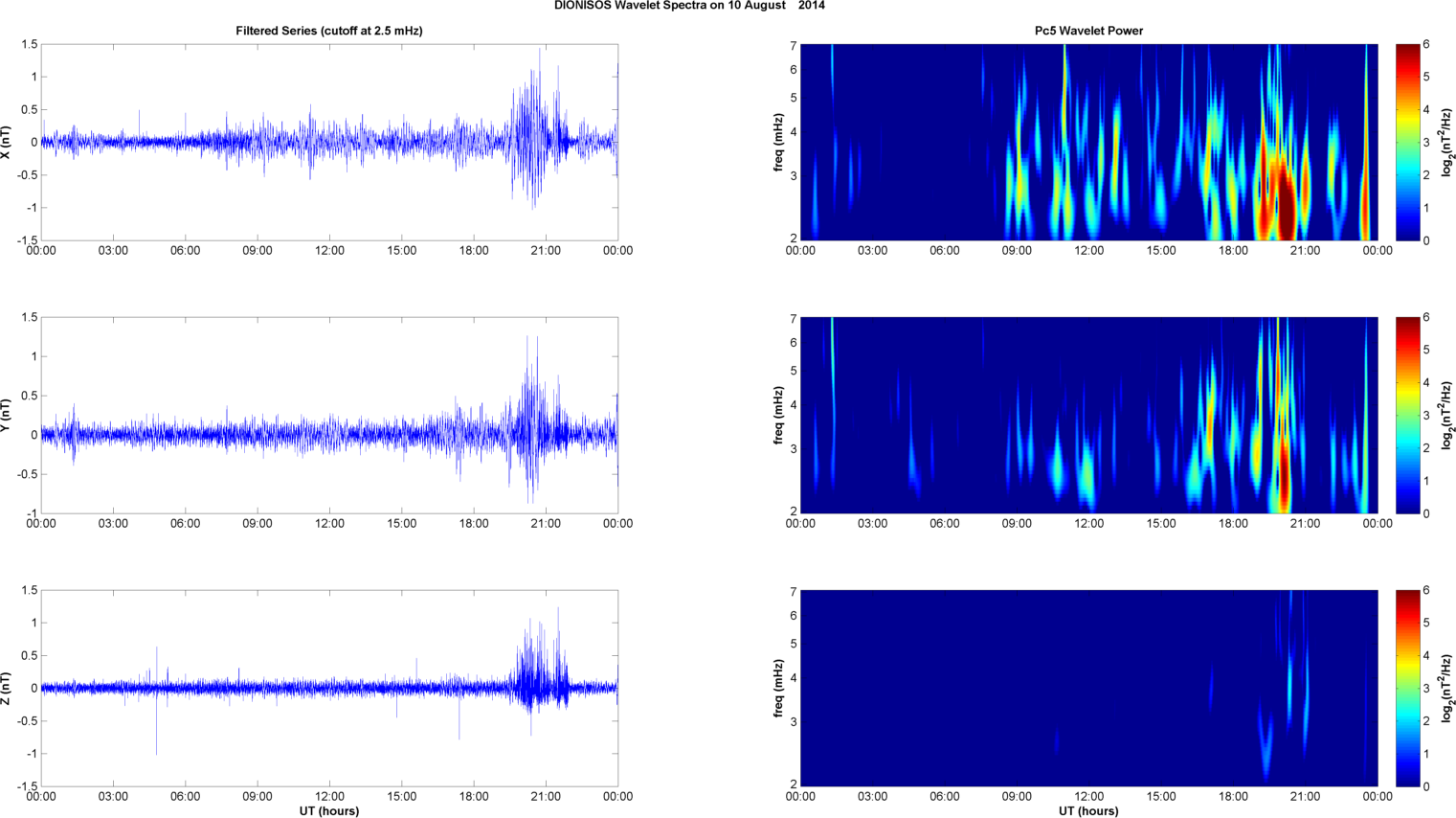Click the bottom Z-component wavelet spectrum plot

pyautogui.click(x=1088, y=688)
